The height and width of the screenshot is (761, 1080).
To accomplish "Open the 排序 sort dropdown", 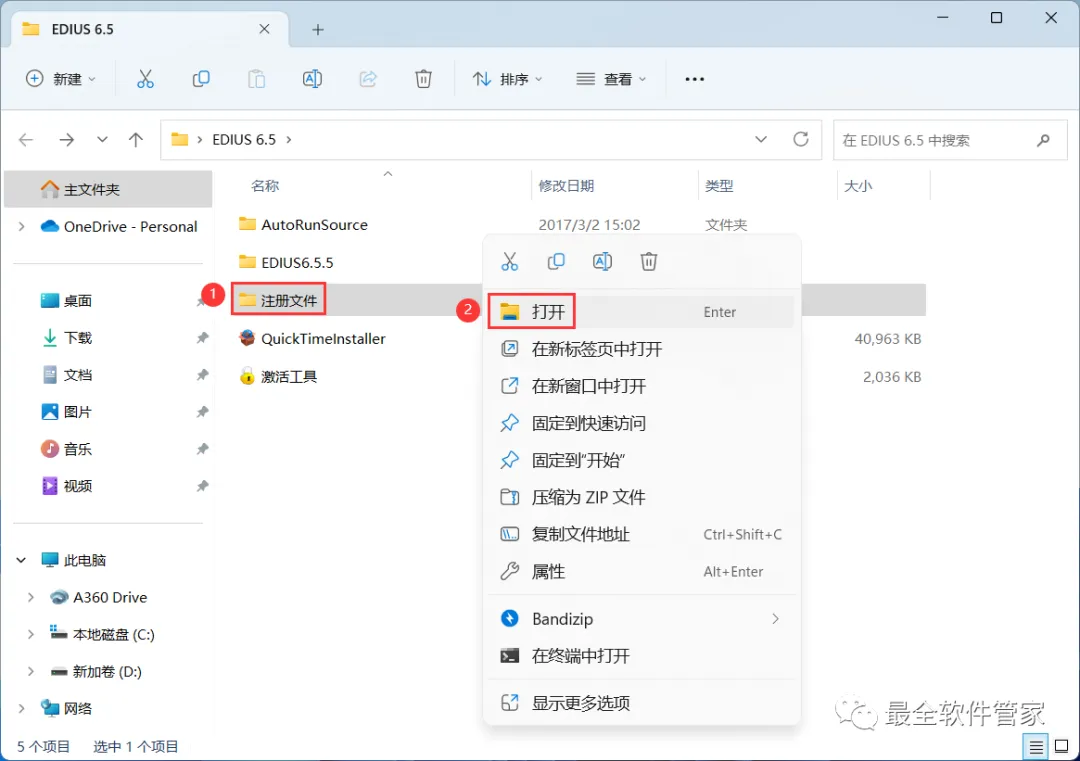I will (507, 79).
